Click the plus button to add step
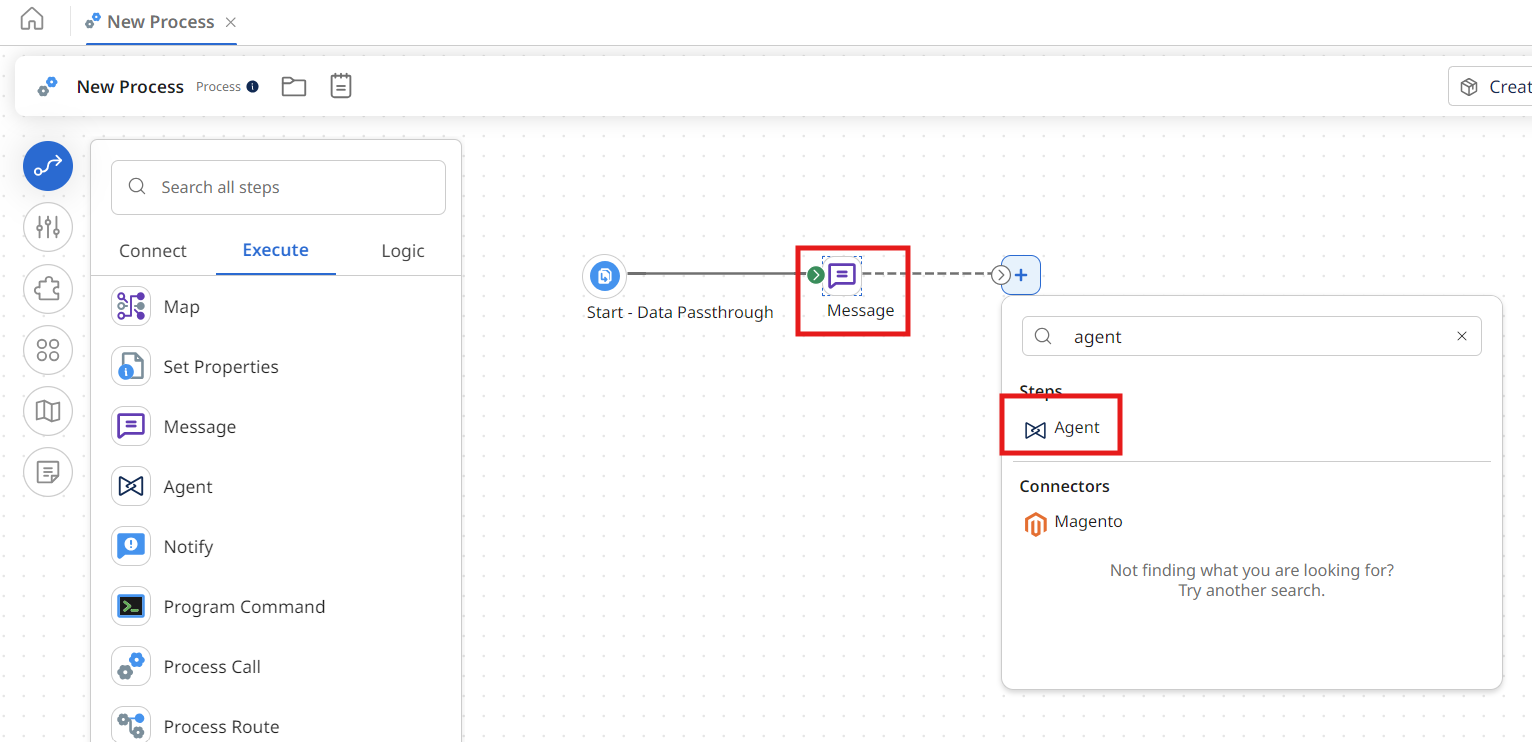Viewport: 1532px width, 742px height. pyautogui.click(x=1021, y=275)
